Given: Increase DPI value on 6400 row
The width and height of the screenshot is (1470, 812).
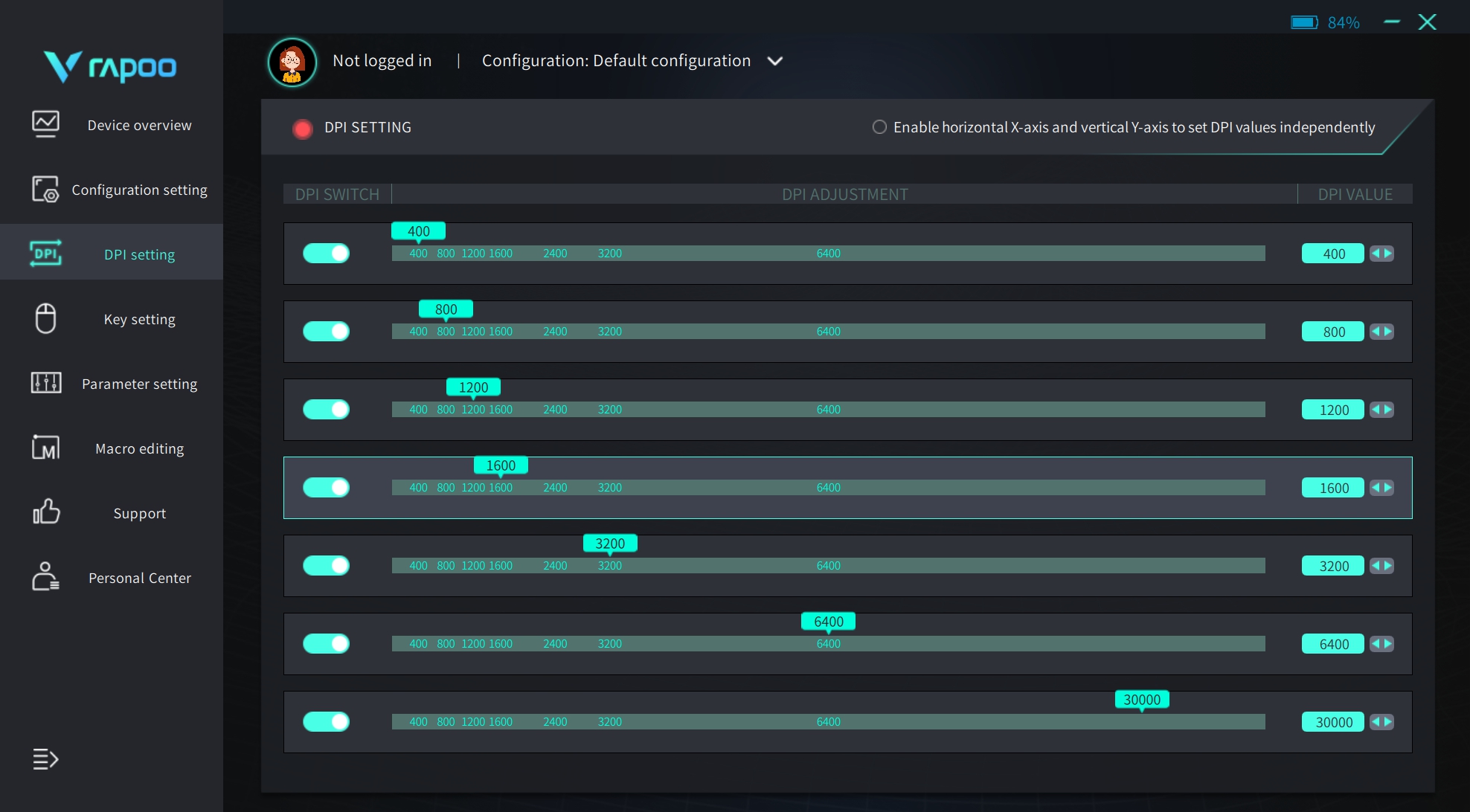Looking at the screenshot, I should coord(1388,644).
